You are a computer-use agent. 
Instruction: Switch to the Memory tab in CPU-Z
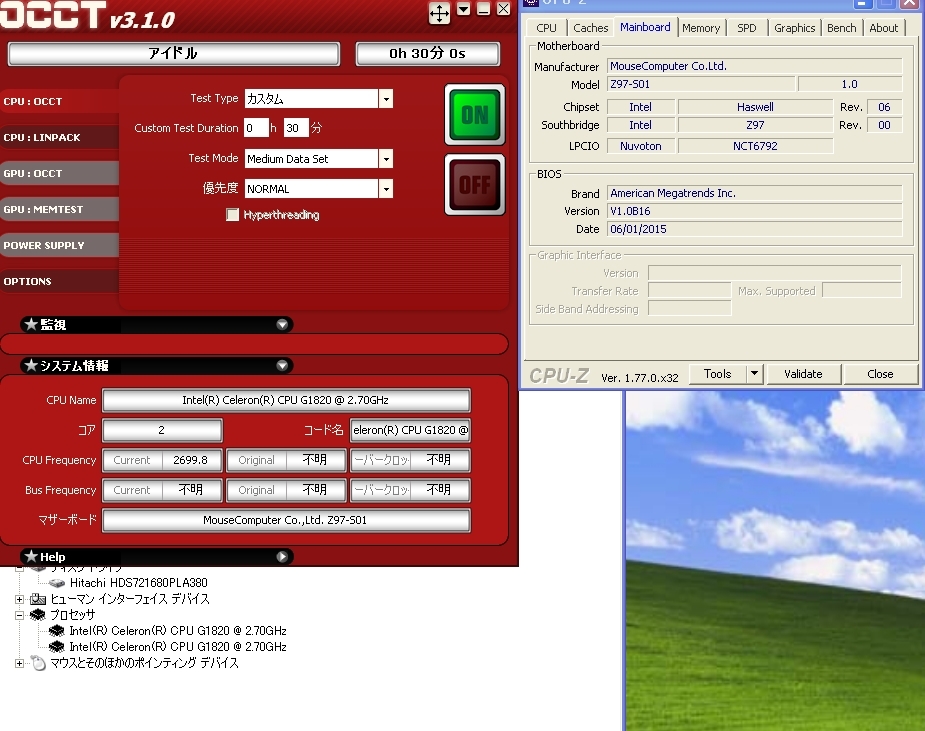click(700, 28)
